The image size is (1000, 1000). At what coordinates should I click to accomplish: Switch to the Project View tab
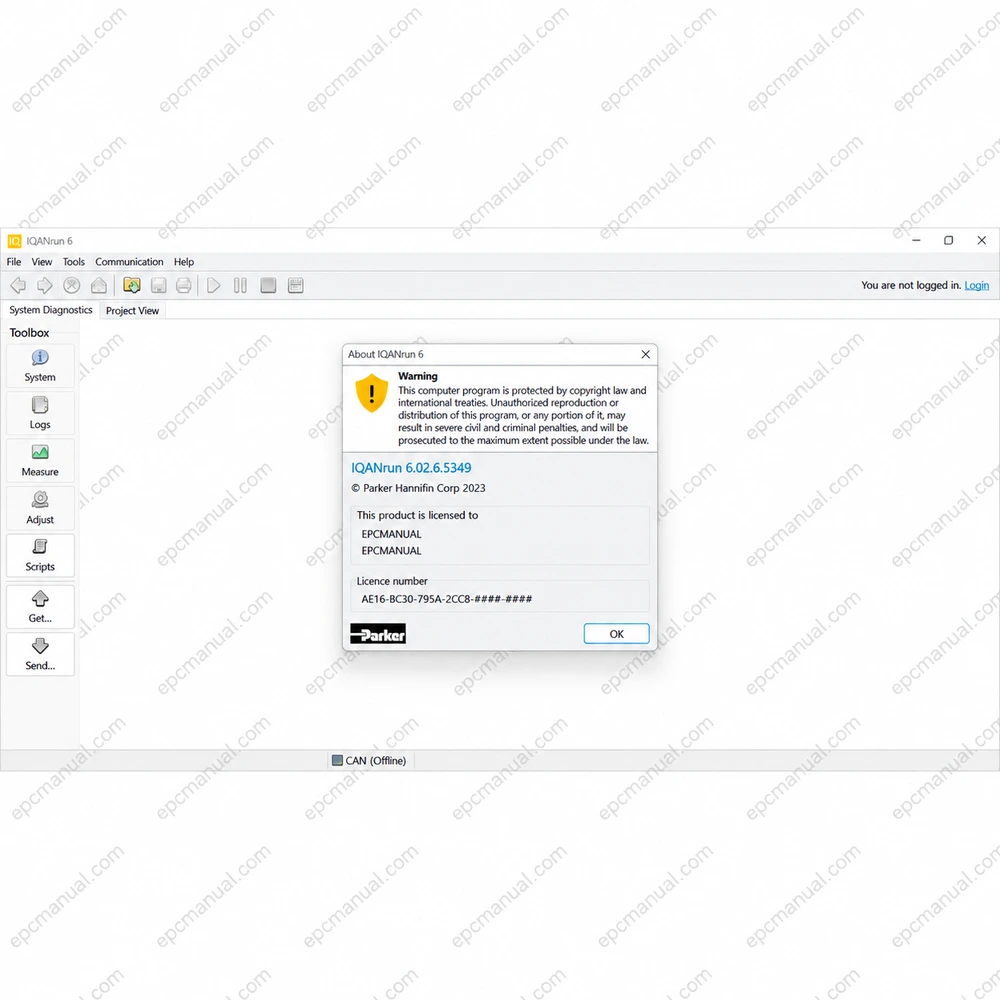pos(133,311)
